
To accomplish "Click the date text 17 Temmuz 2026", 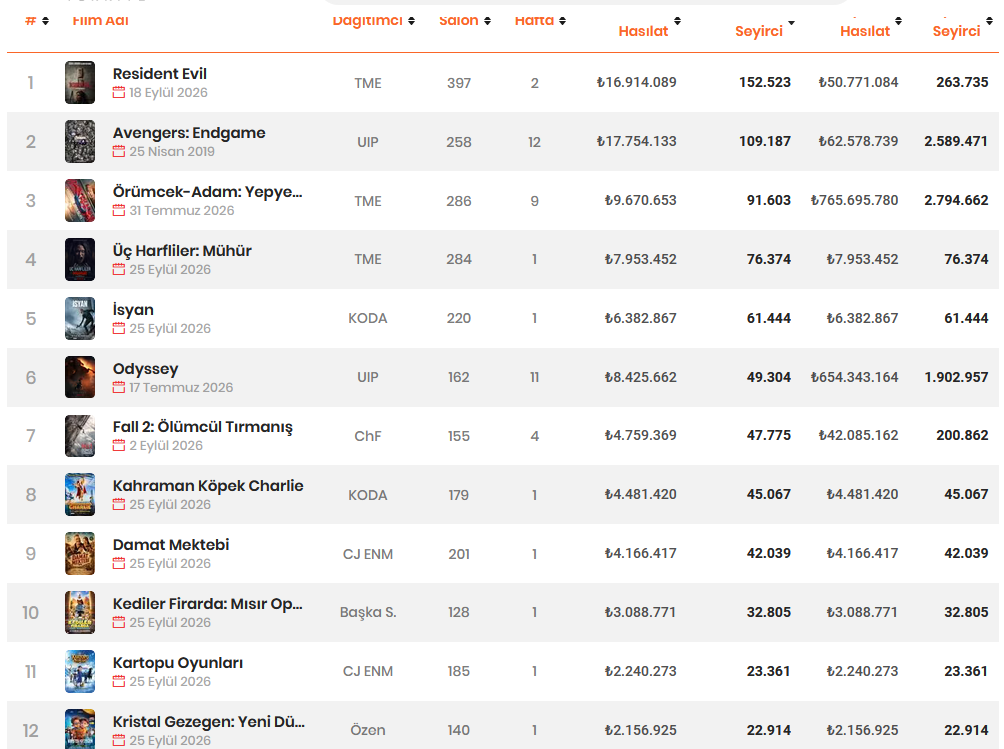I will [181, 387].
